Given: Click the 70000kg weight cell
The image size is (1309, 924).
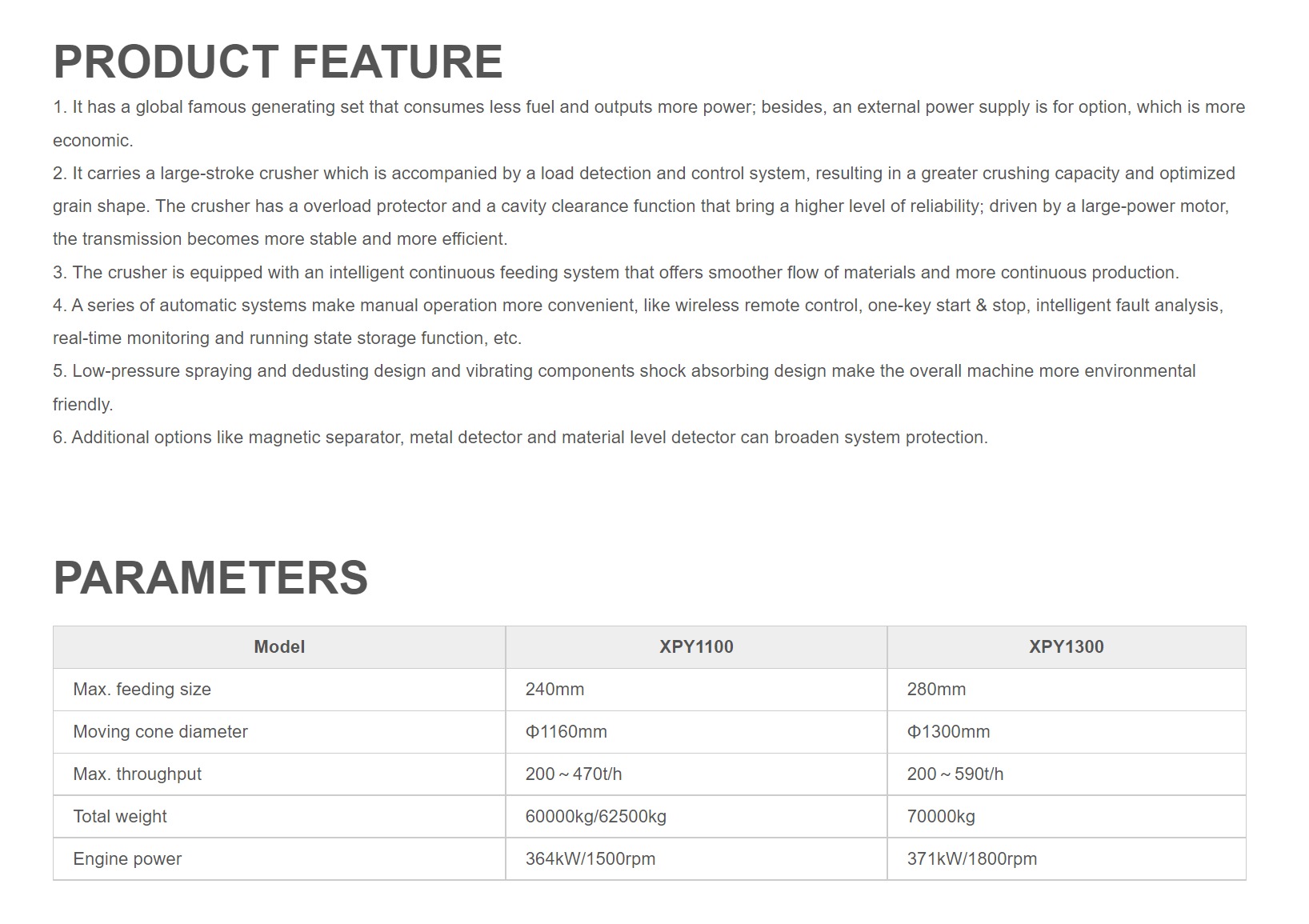Looking at the screenshot, I should click(x=941, y=817).
